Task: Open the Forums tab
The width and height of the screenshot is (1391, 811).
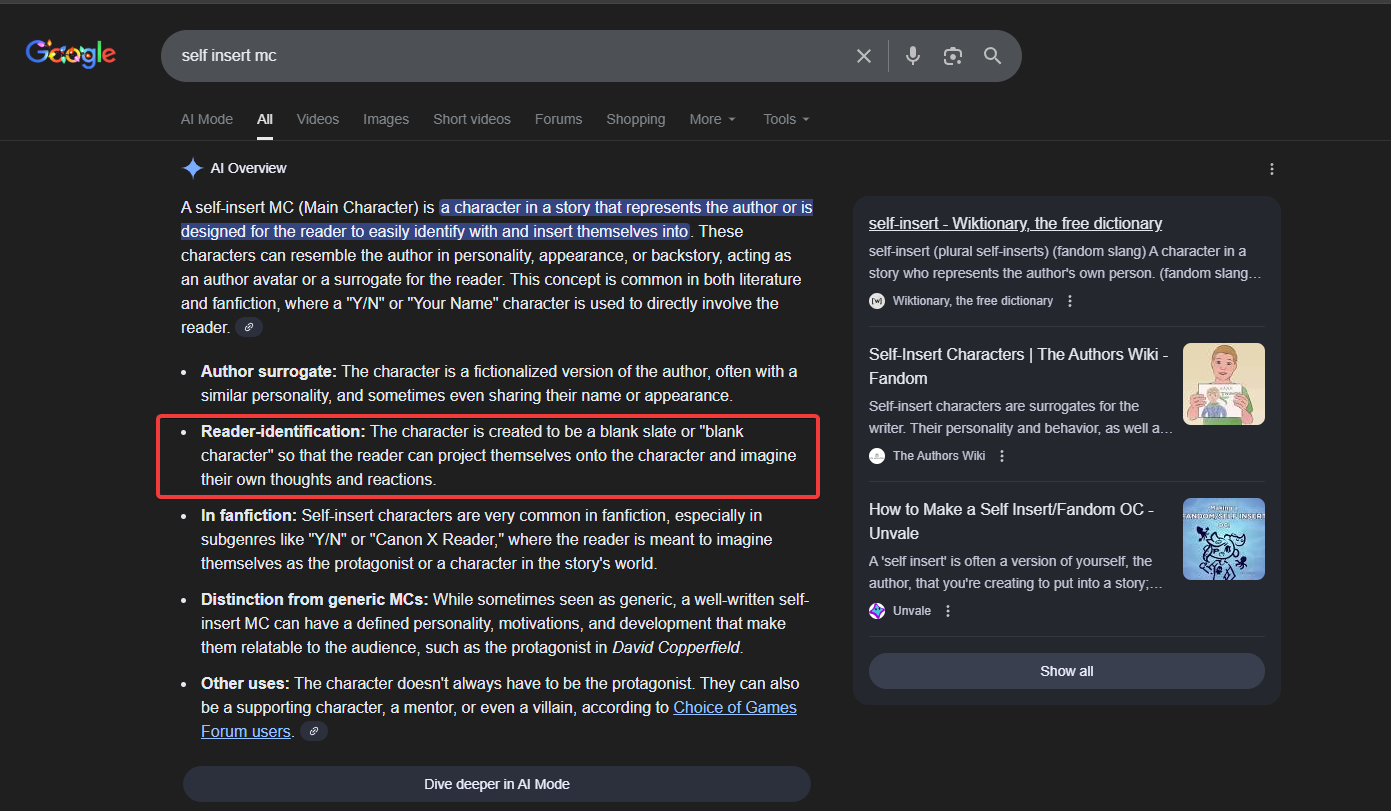Action: pos(558,119)
